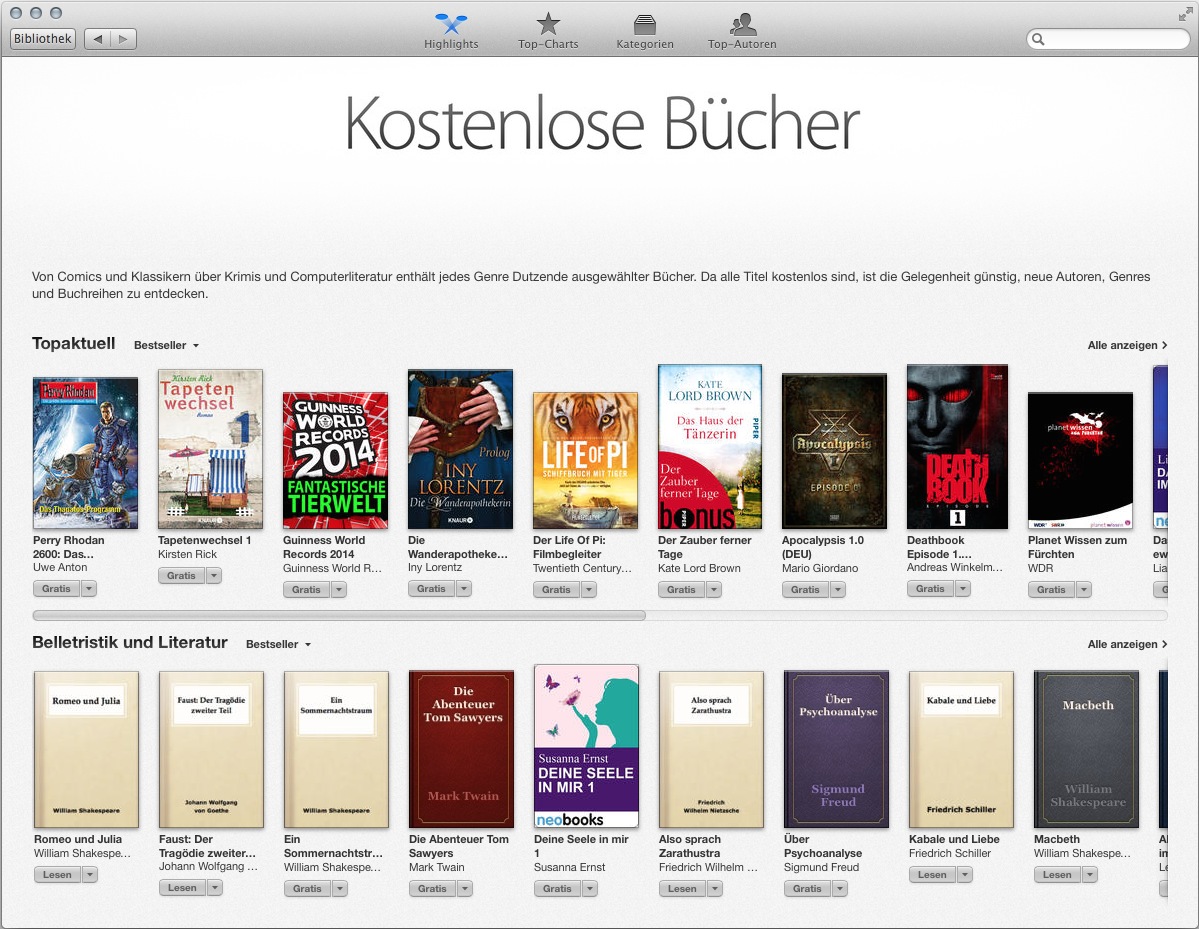Go back with the left arrow button

click(x=98, y=39)
